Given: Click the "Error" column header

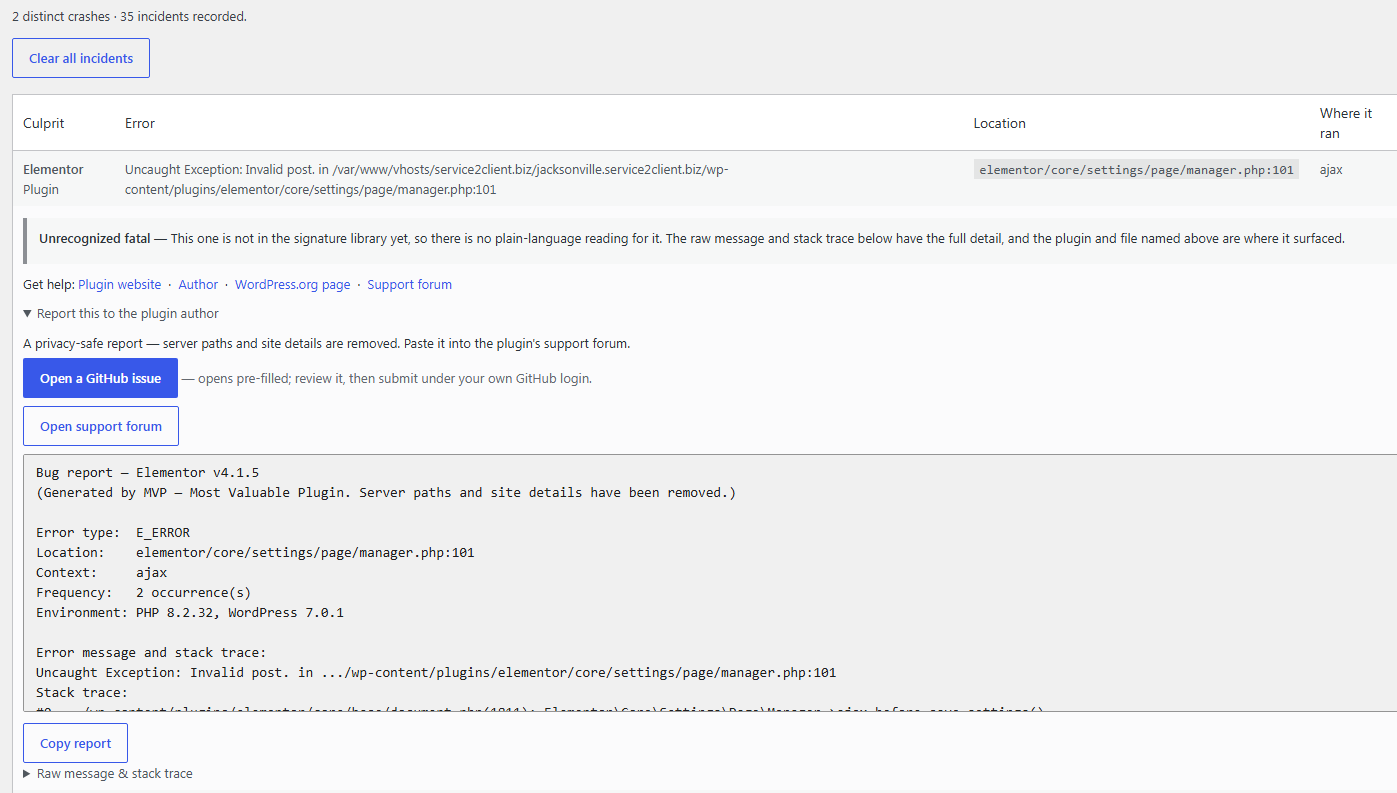Looking at the screenshot, I should (140, 123).
